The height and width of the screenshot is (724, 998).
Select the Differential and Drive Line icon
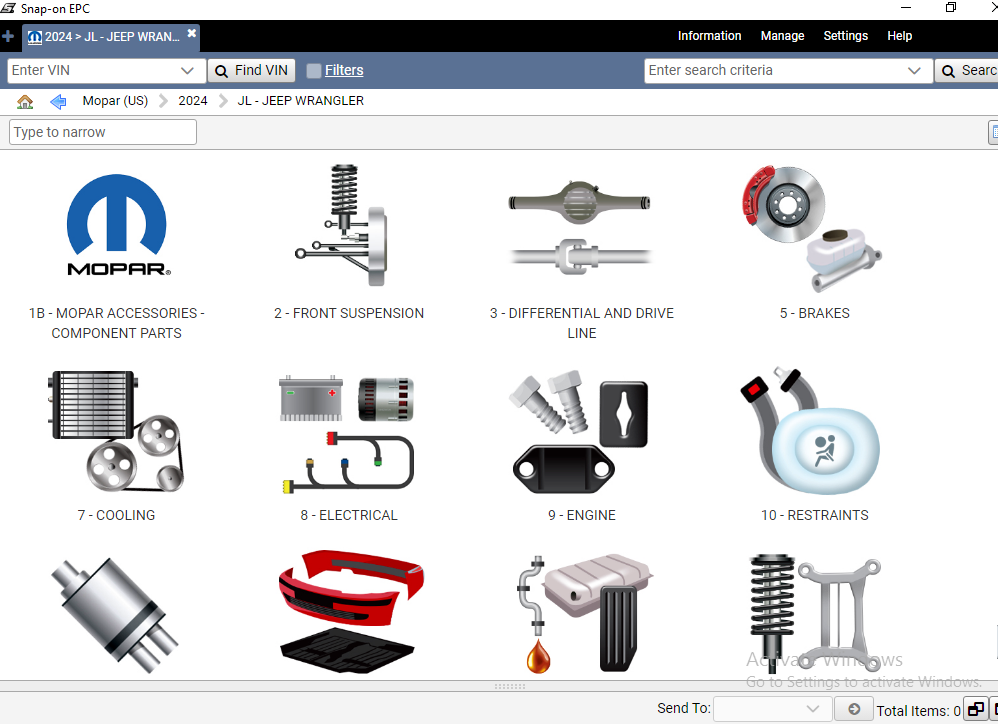581,227
